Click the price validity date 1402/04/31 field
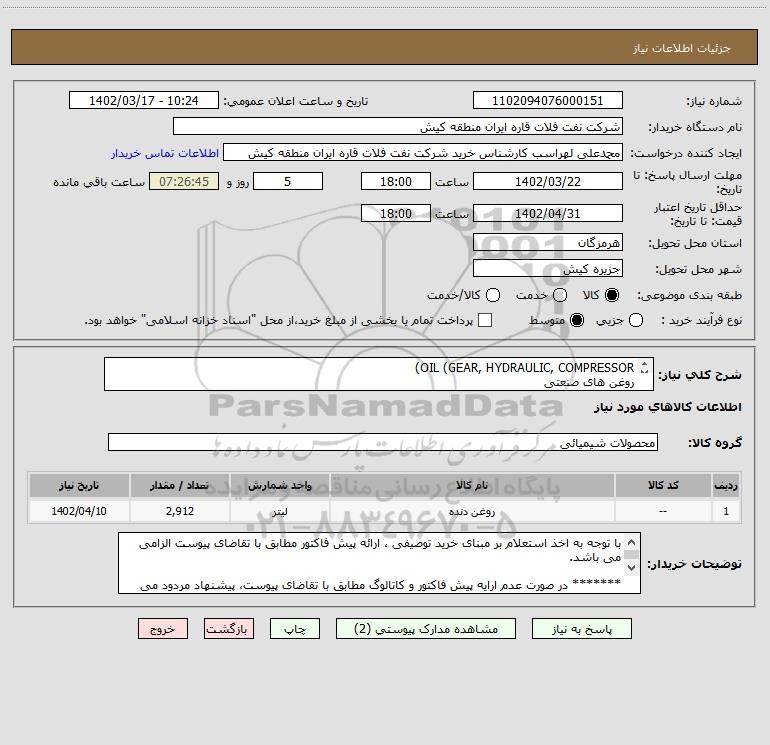The height and width of the screenshot is (745, 770). [x=548, y=213]
